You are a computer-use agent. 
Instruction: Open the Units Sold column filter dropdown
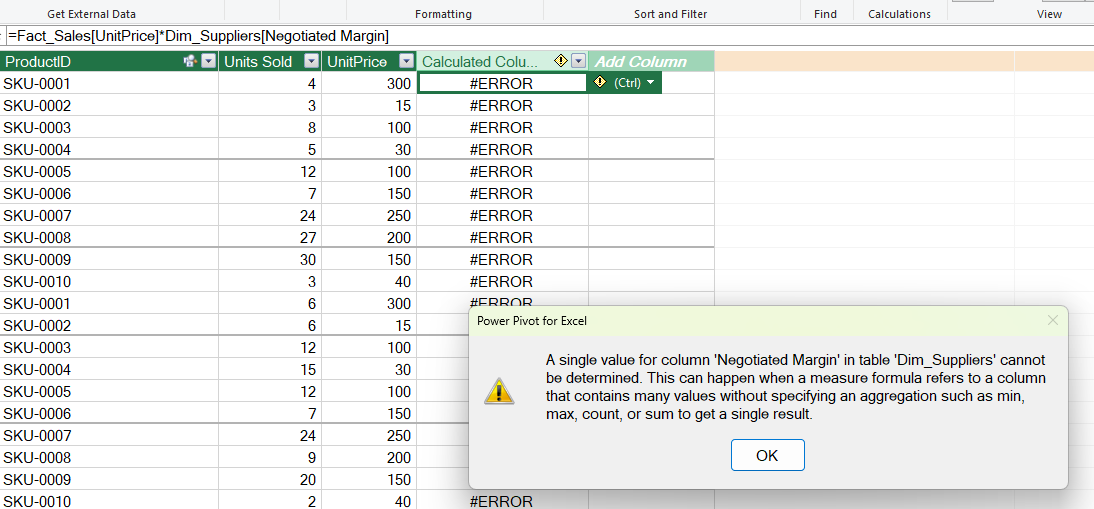[311, 61]
